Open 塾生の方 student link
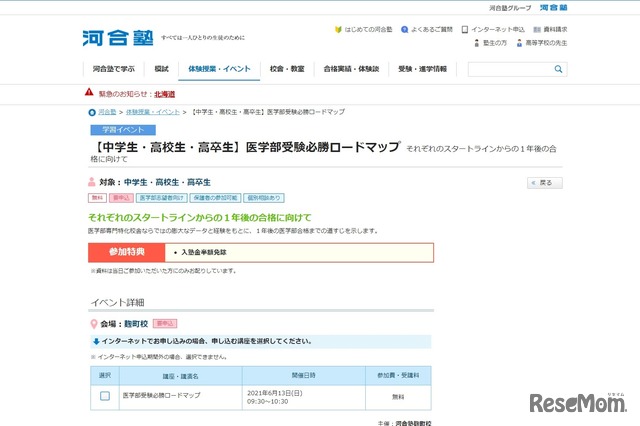 click(491, 43)
